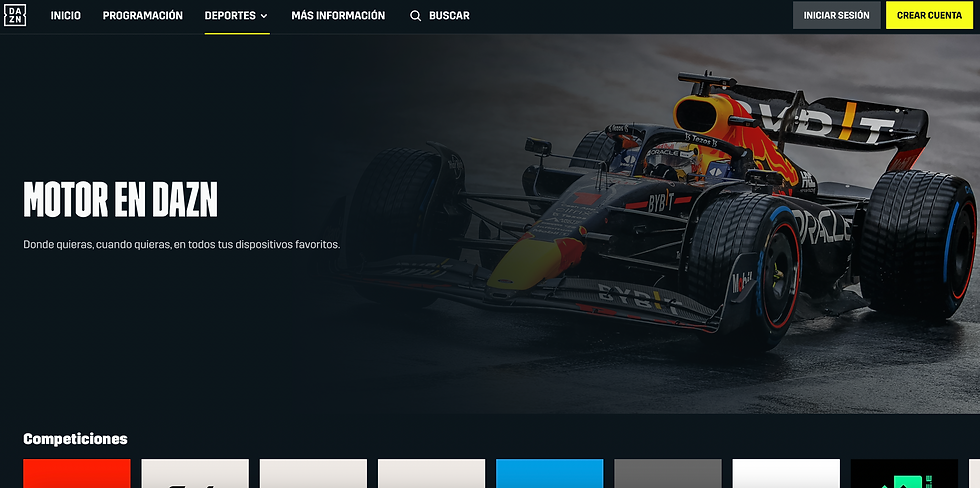Click the BUSCAR search label

tap(449, 16)
